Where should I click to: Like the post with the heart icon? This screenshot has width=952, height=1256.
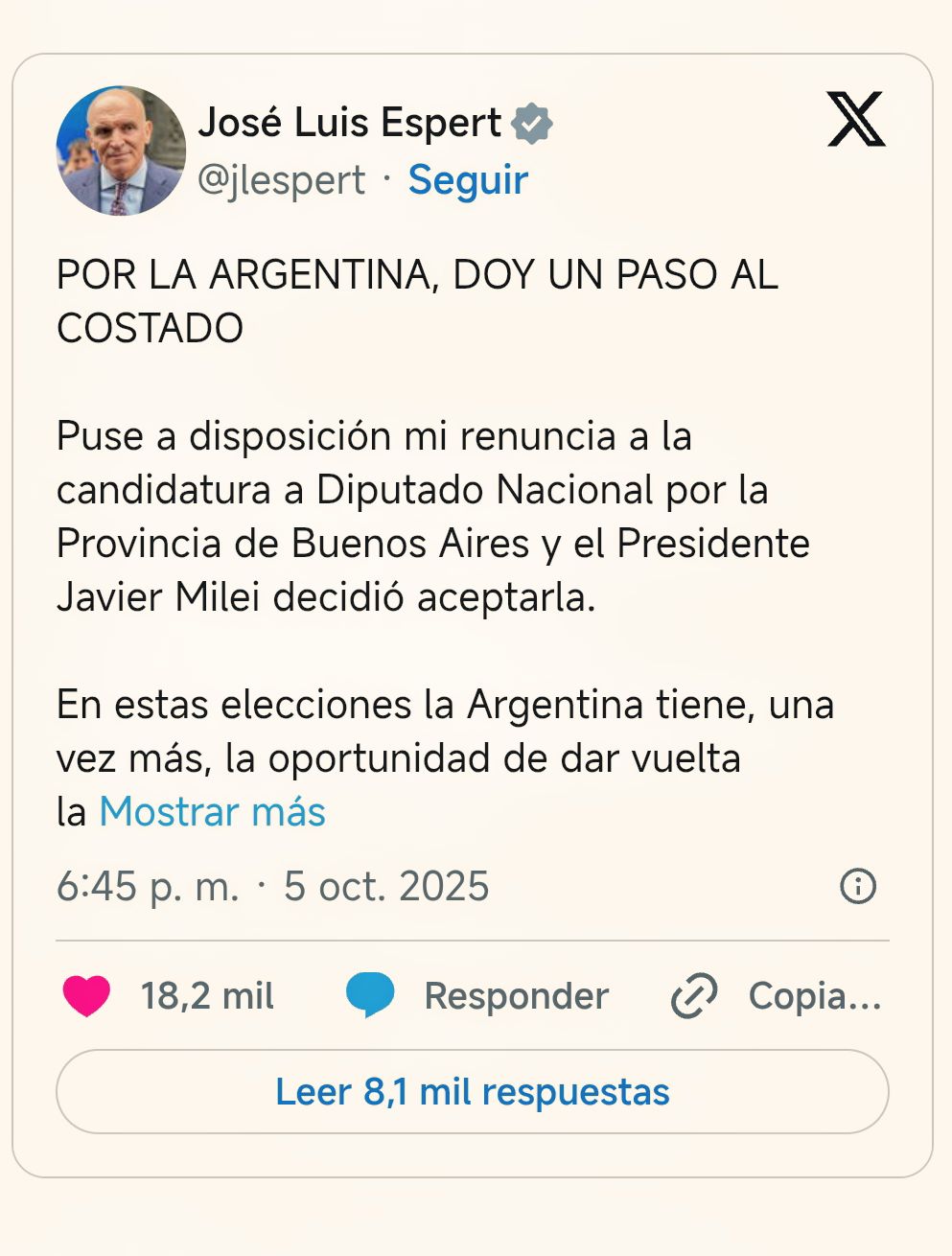[86, 996]
